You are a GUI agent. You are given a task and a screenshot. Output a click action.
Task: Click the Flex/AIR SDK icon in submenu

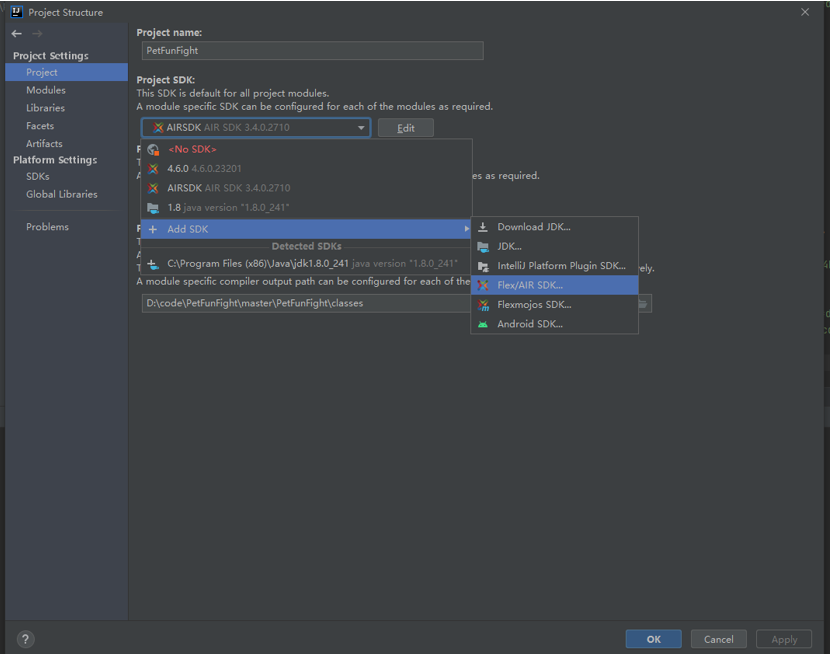point(483,286)
